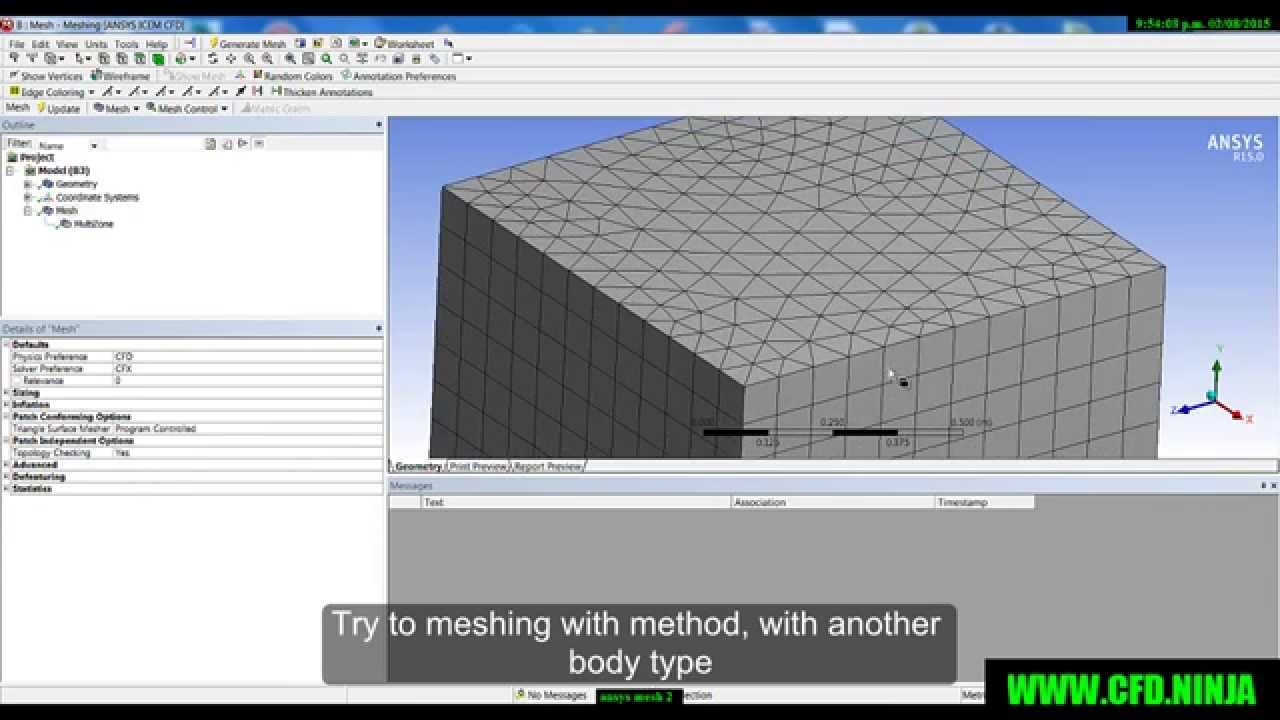Open the Filter Name combo box

[67, 145]
